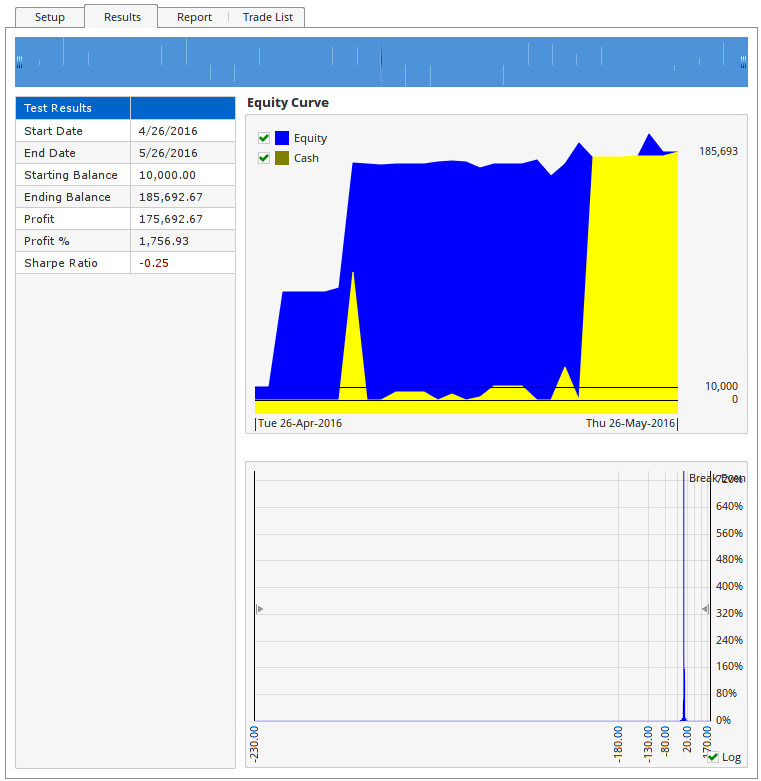
Task: Click the Tue 26-Apr-2016 axis label
Action: click(300, 423)
